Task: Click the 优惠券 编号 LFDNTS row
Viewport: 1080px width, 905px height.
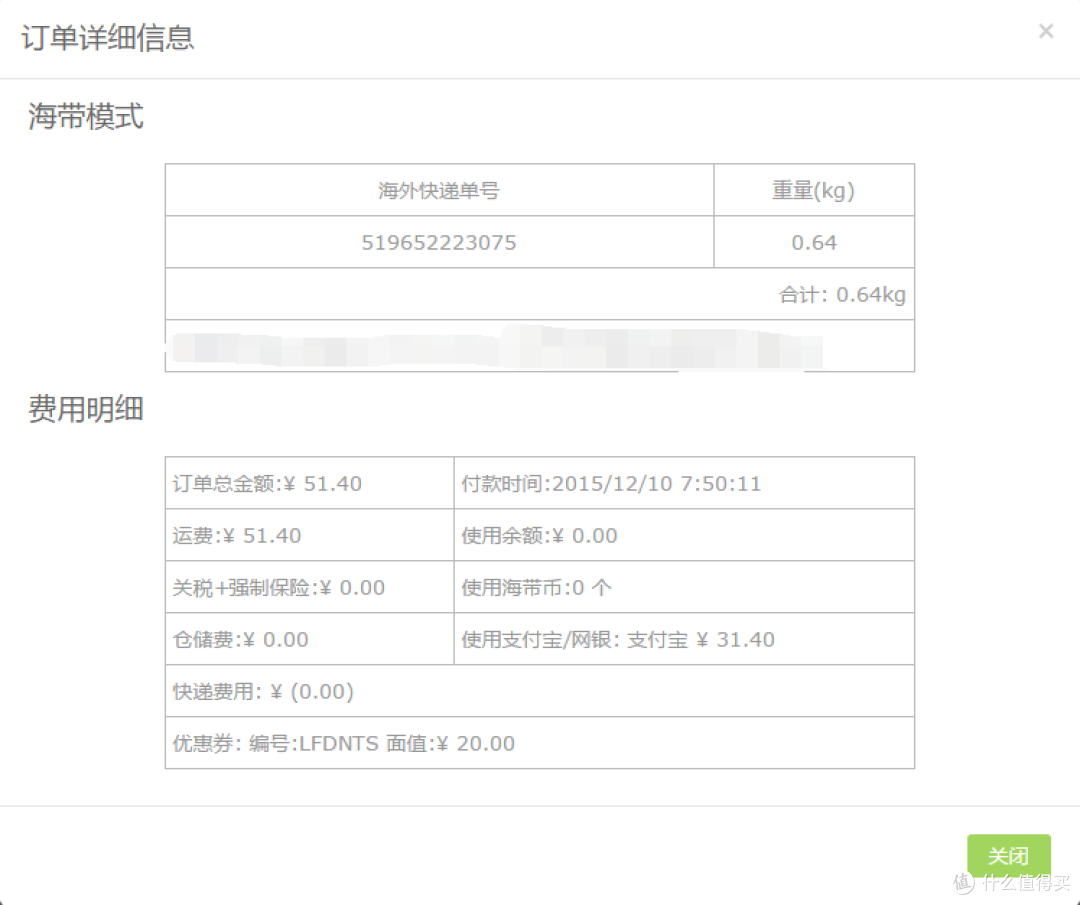Action: pos(539,743)
